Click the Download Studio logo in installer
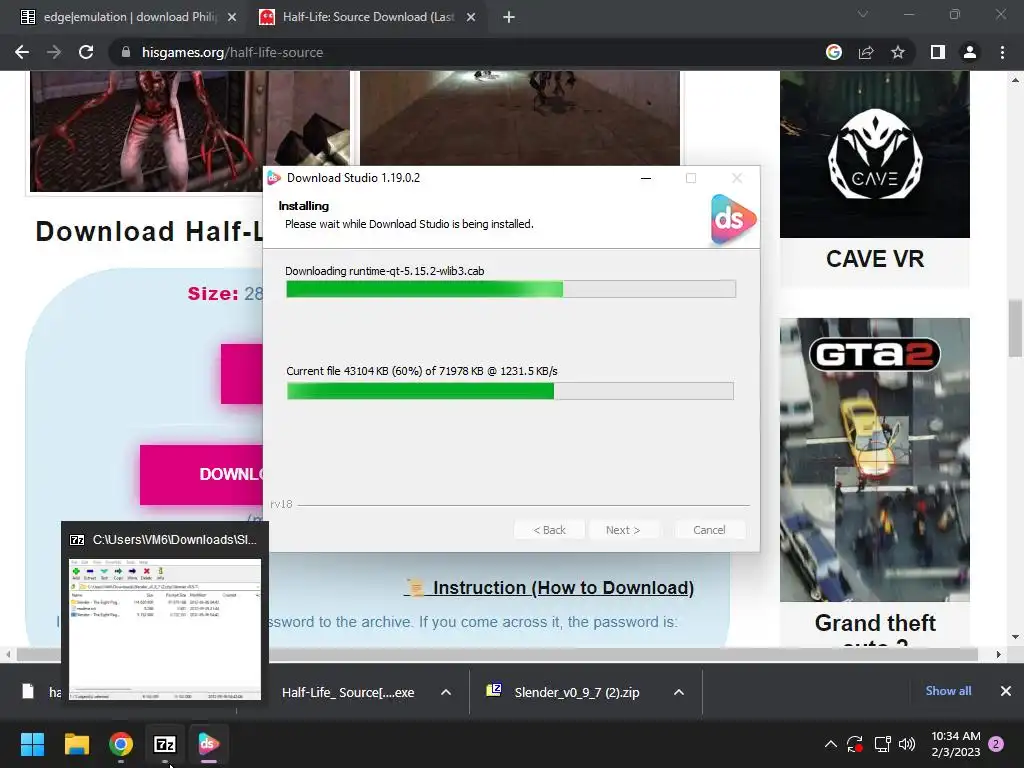This screenshot has width=1024, height=768. [x=733, y=219]
